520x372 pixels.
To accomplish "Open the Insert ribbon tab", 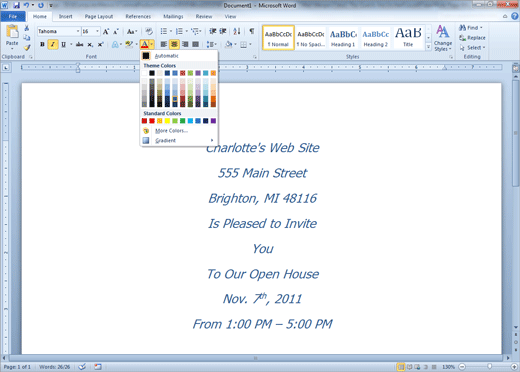I will pyautogui.click(x=65, y=16).
